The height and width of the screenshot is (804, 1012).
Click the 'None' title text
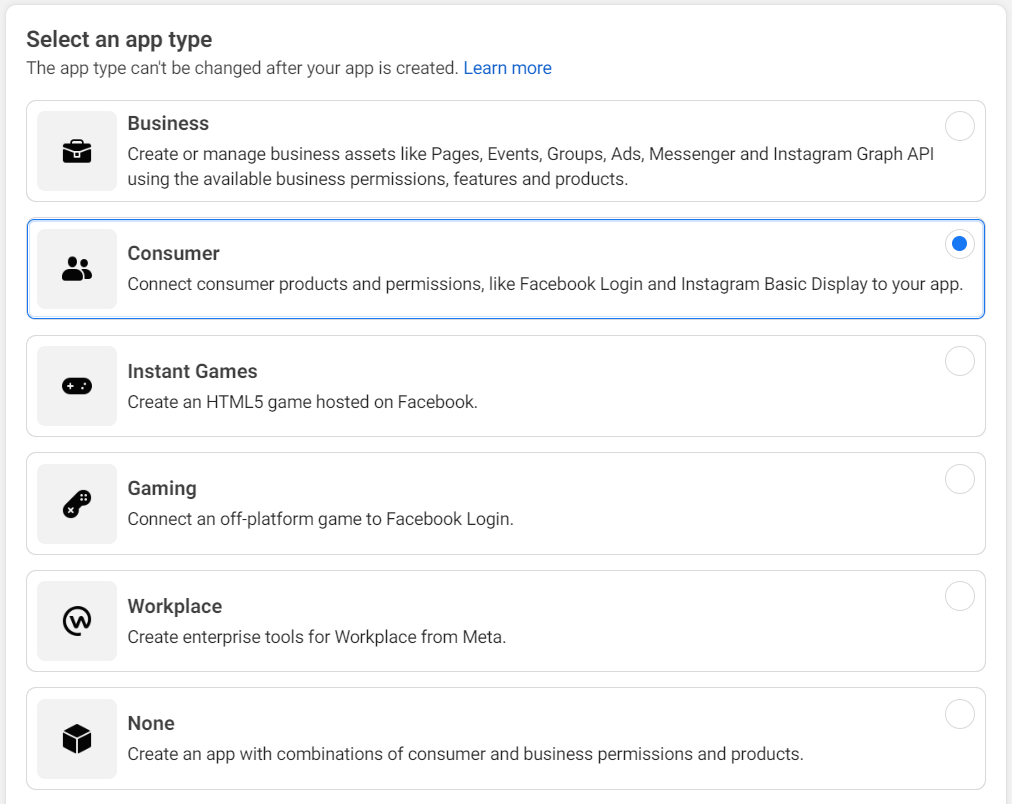[151, 723]
